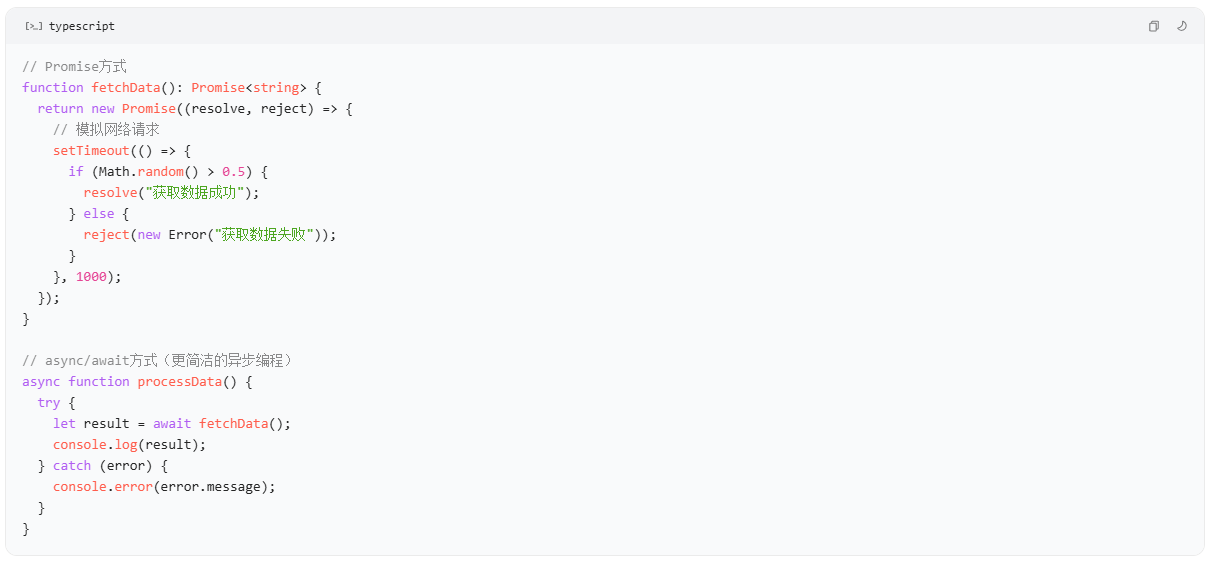Click the fetchData function name in declaration
This screenshot has height=563, width=1211.
[126, 87]
